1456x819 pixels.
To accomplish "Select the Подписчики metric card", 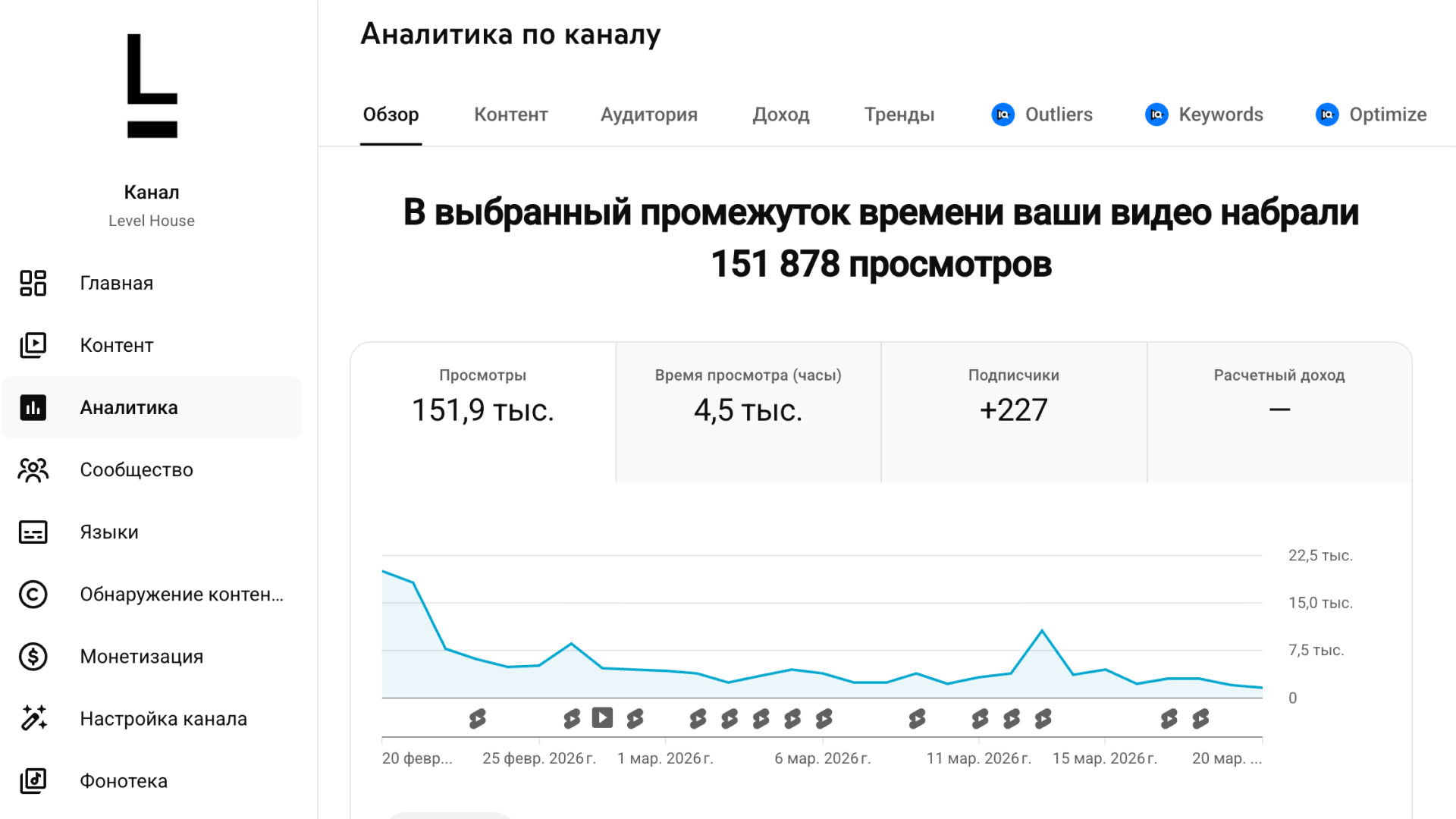I will click(1013, 409).
